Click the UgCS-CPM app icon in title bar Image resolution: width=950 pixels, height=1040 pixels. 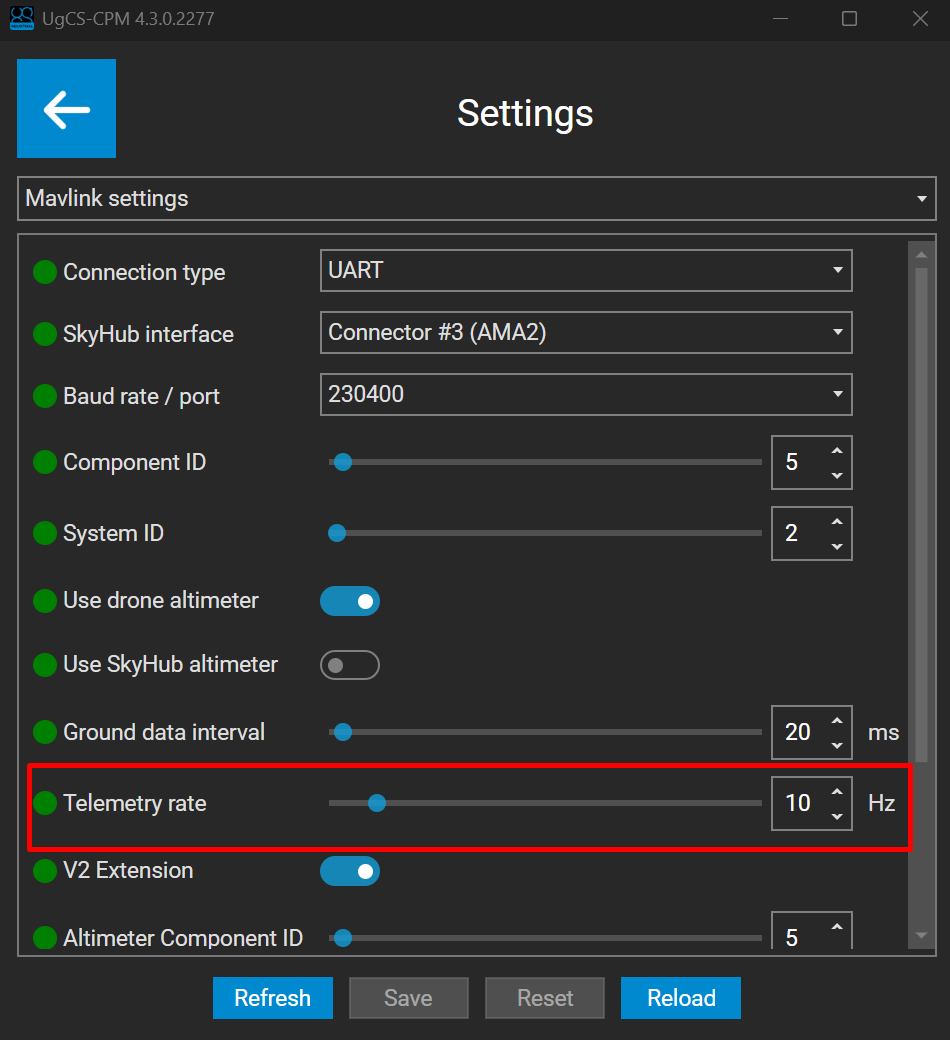pos(21,19)
